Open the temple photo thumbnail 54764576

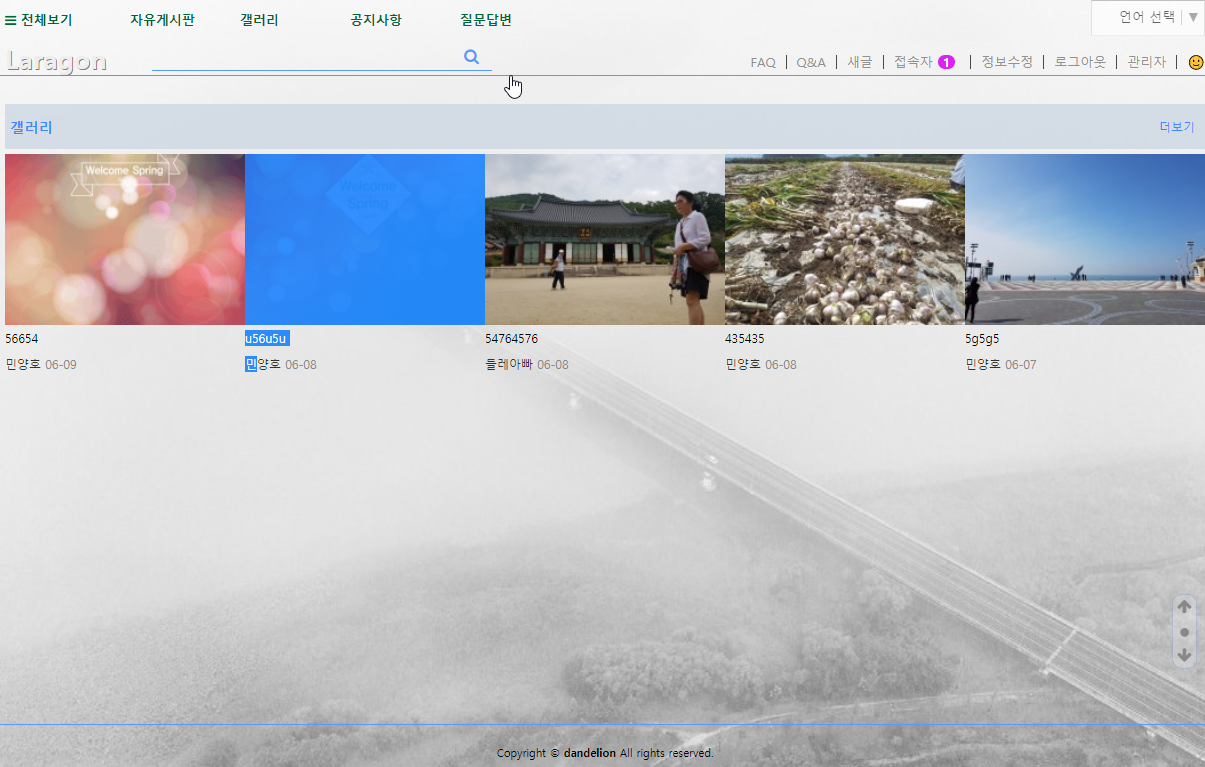[x=604, y=239]
